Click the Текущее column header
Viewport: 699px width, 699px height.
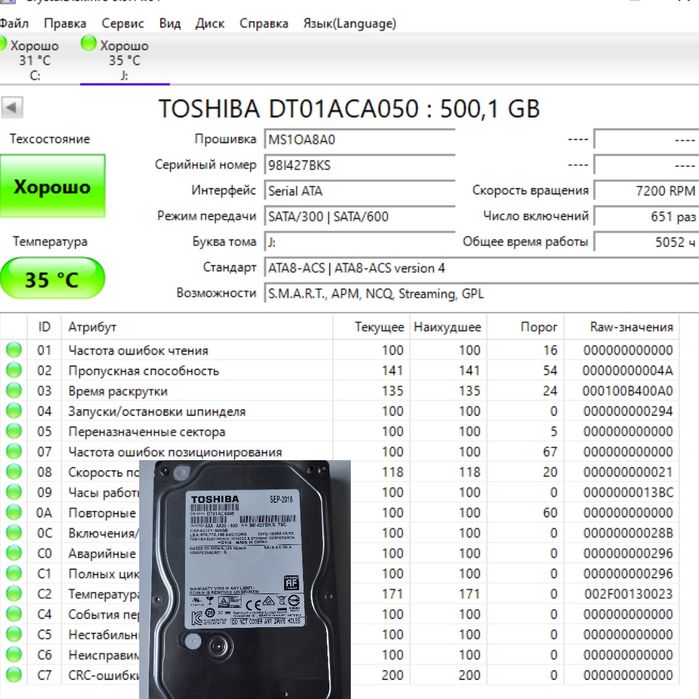(x=371, y=327)
